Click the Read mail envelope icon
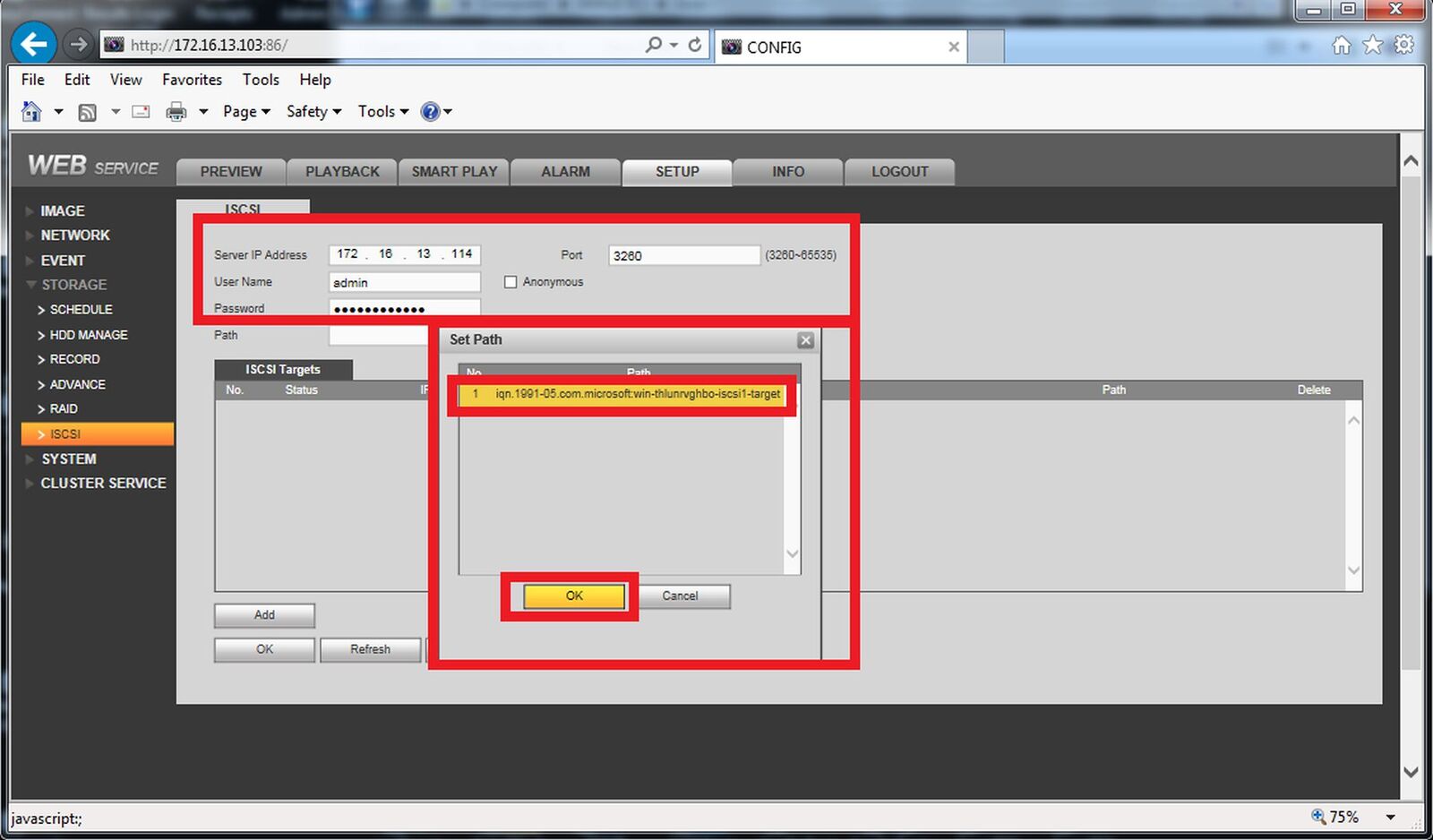1433x840 pixels. coord(141,112)
